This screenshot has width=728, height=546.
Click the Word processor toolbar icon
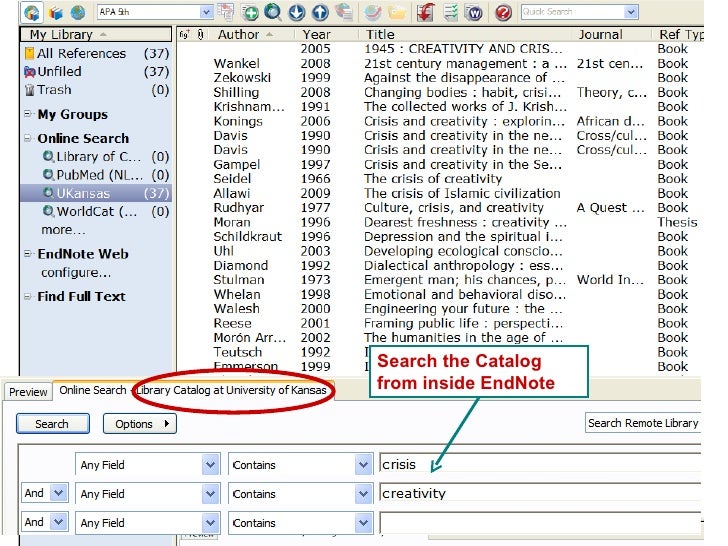[x=473, y=13]
